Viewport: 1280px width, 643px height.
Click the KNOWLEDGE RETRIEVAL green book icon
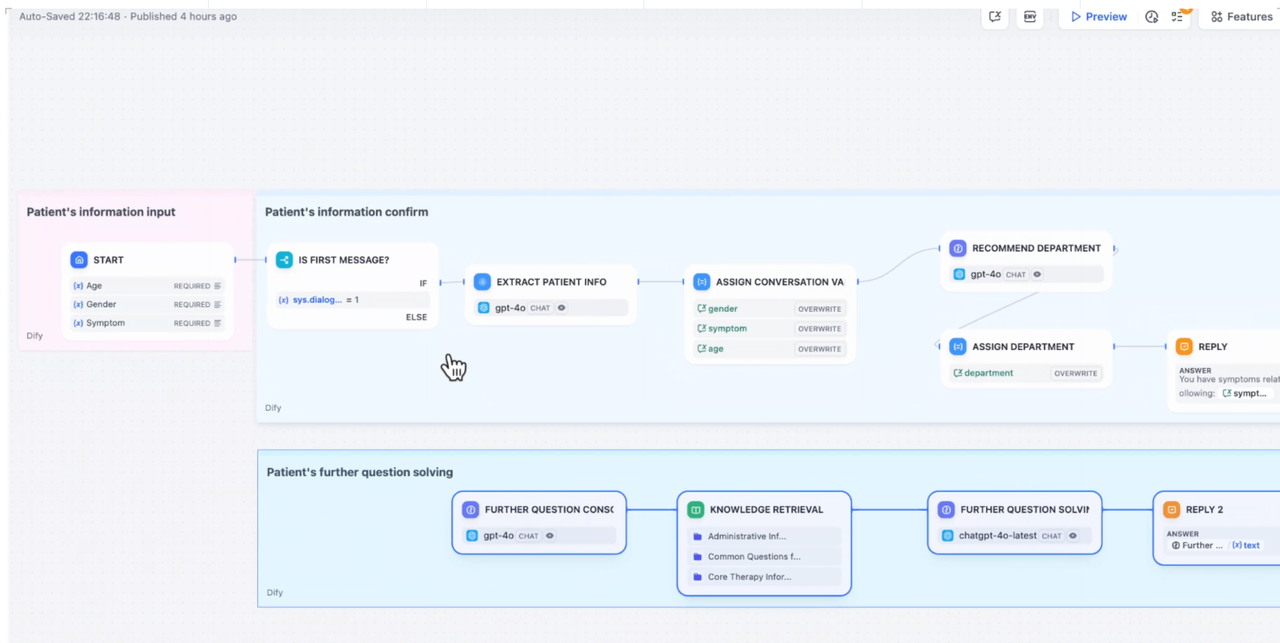695,510
